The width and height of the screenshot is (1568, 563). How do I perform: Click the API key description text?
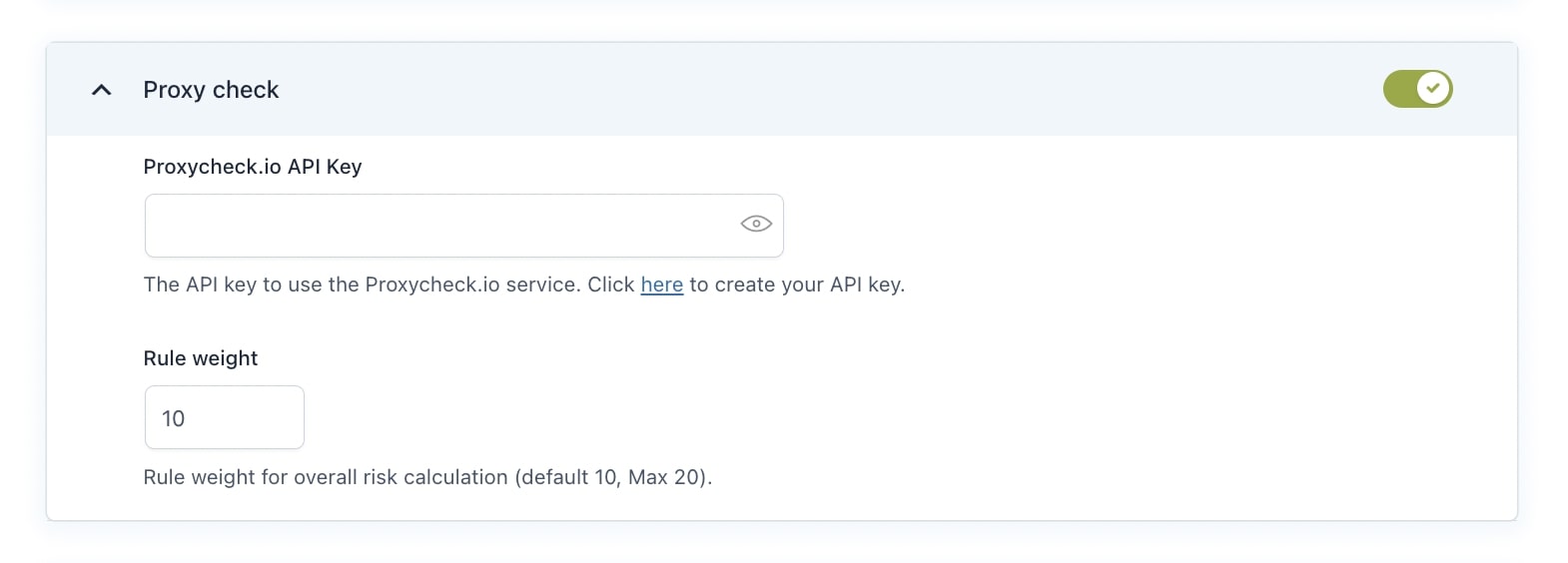click(524, 284)
